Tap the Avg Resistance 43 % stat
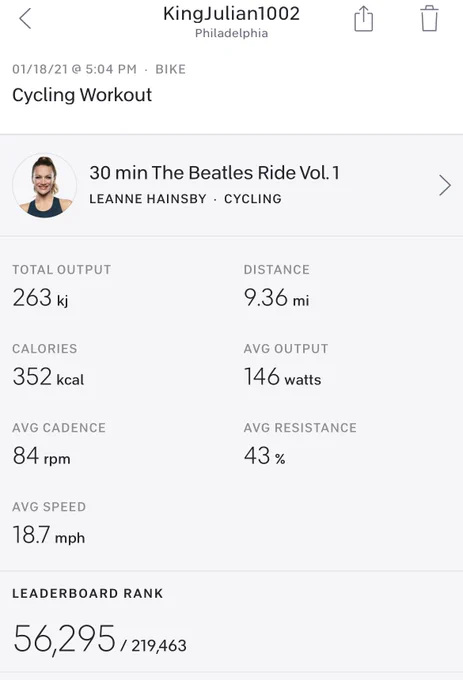 pyautogui.click(x=300, y=445)
